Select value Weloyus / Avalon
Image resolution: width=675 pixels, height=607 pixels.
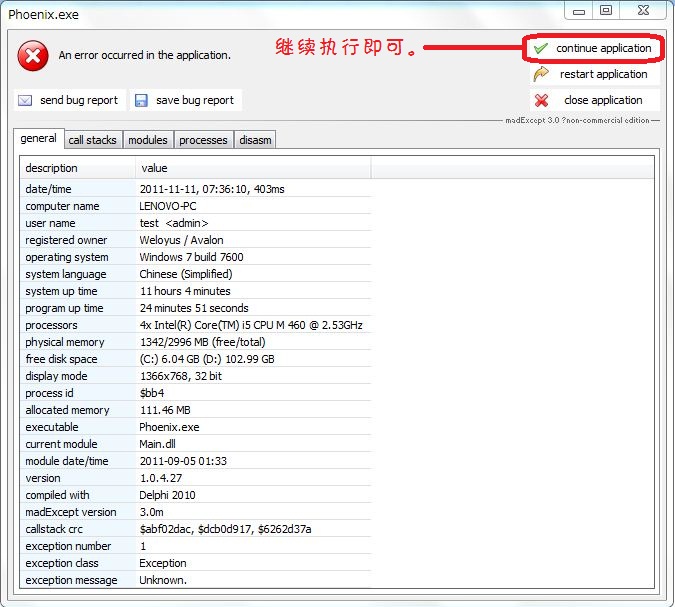[181, 240]
